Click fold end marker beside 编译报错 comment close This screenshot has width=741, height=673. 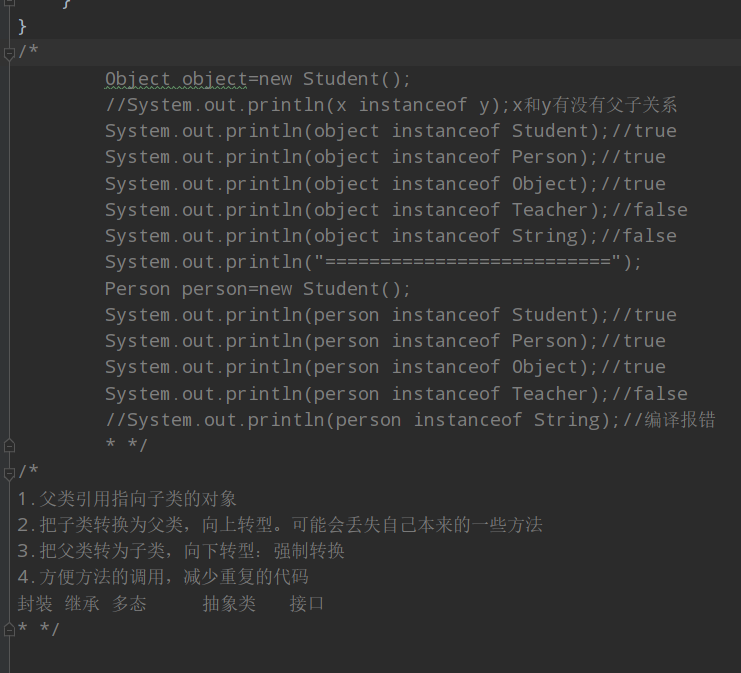pos(9,445)
